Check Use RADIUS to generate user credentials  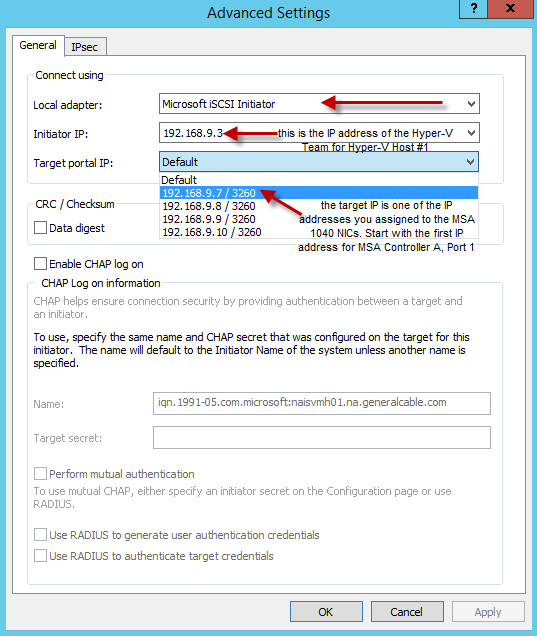pyautogui.click(x=40, y=535)
